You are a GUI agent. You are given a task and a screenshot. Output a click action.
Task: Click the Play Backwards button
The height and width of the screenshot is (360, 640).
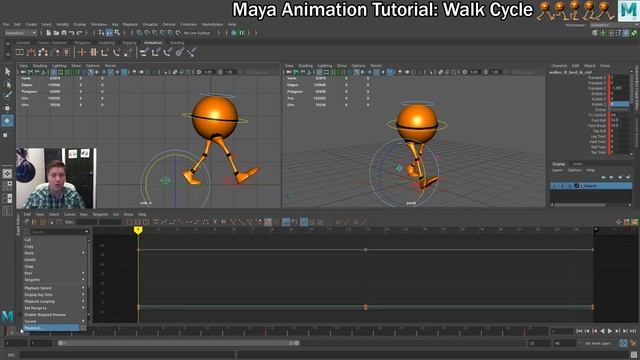(x=602, y=331)
